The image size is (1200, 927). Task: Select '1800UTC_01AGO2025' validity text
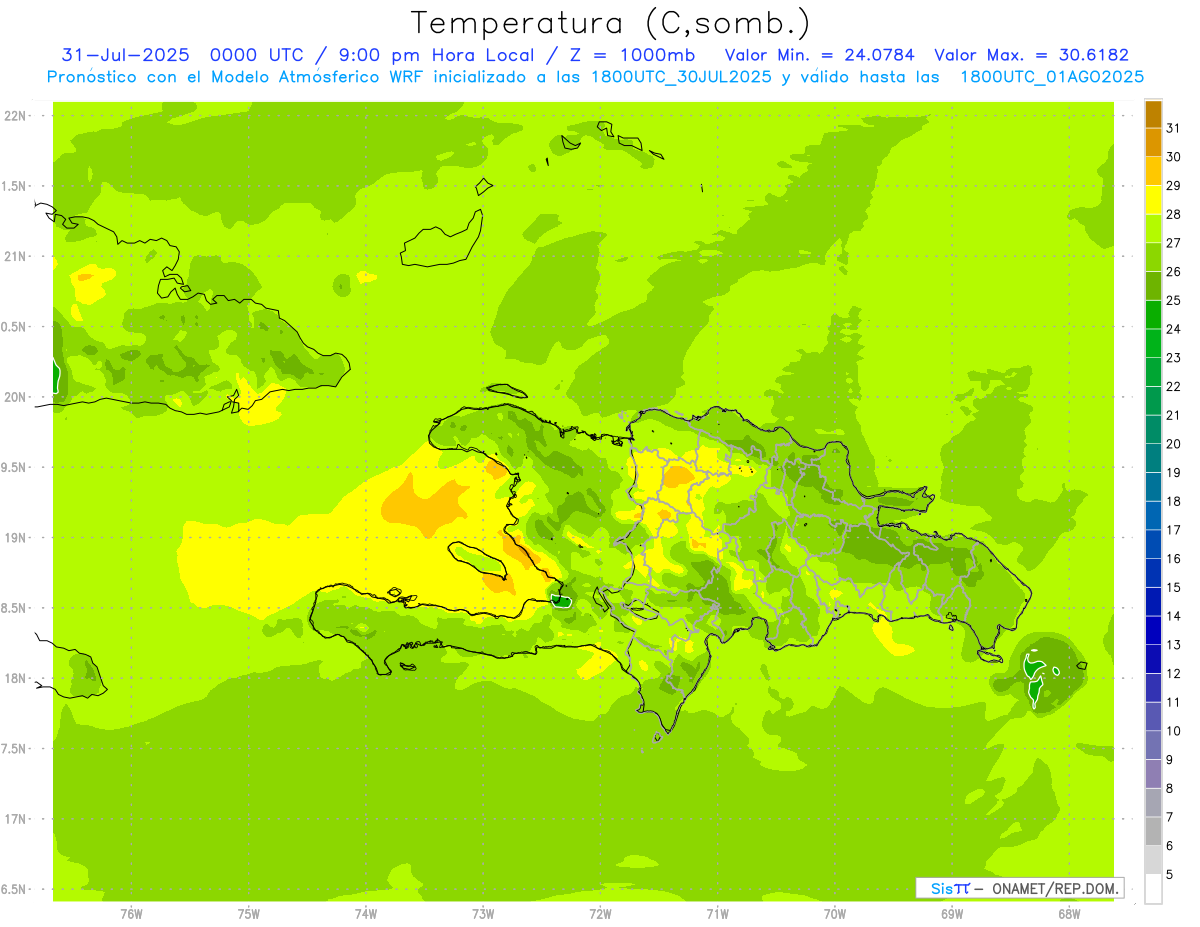point(1051,77)
